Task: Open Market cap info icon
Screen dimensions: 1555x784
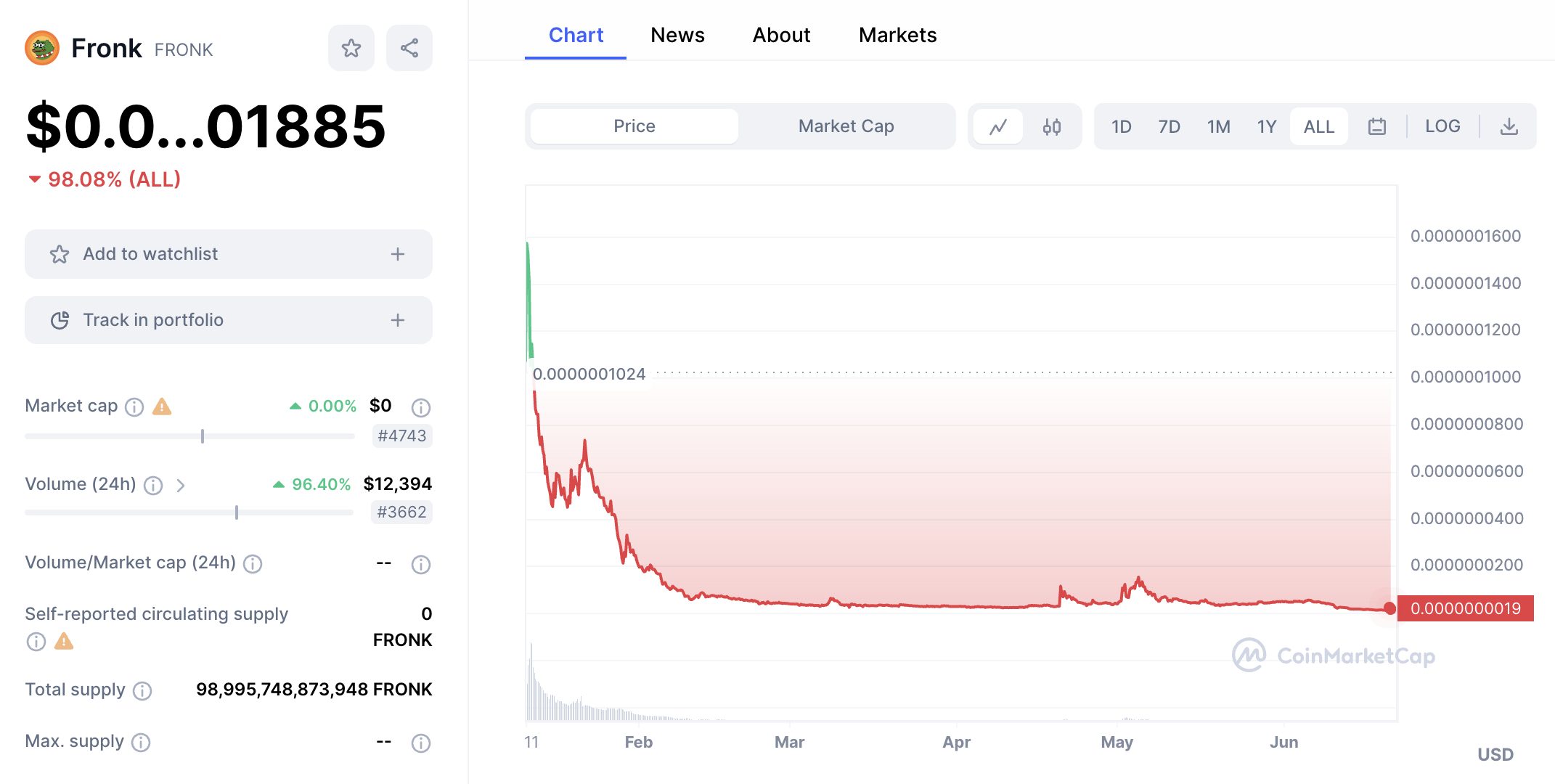Action: pyautogui.click(x=134, y=407)
